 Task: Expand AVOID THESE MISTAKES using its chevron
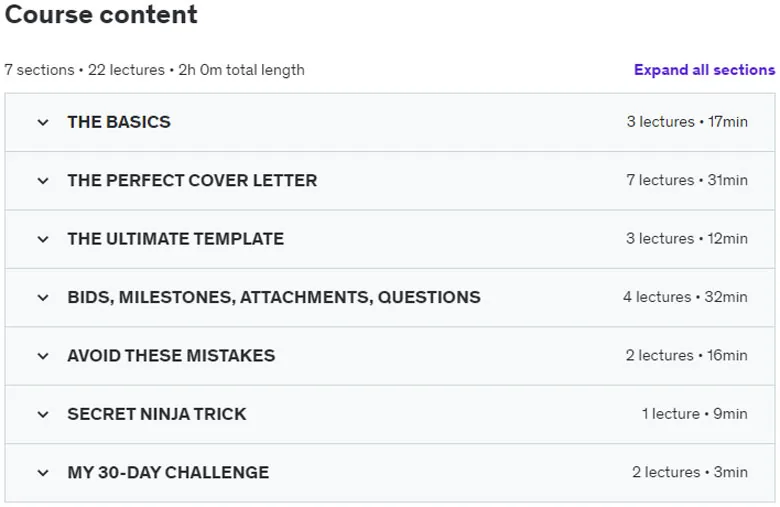pyautogui.click(x=43, y=356)
